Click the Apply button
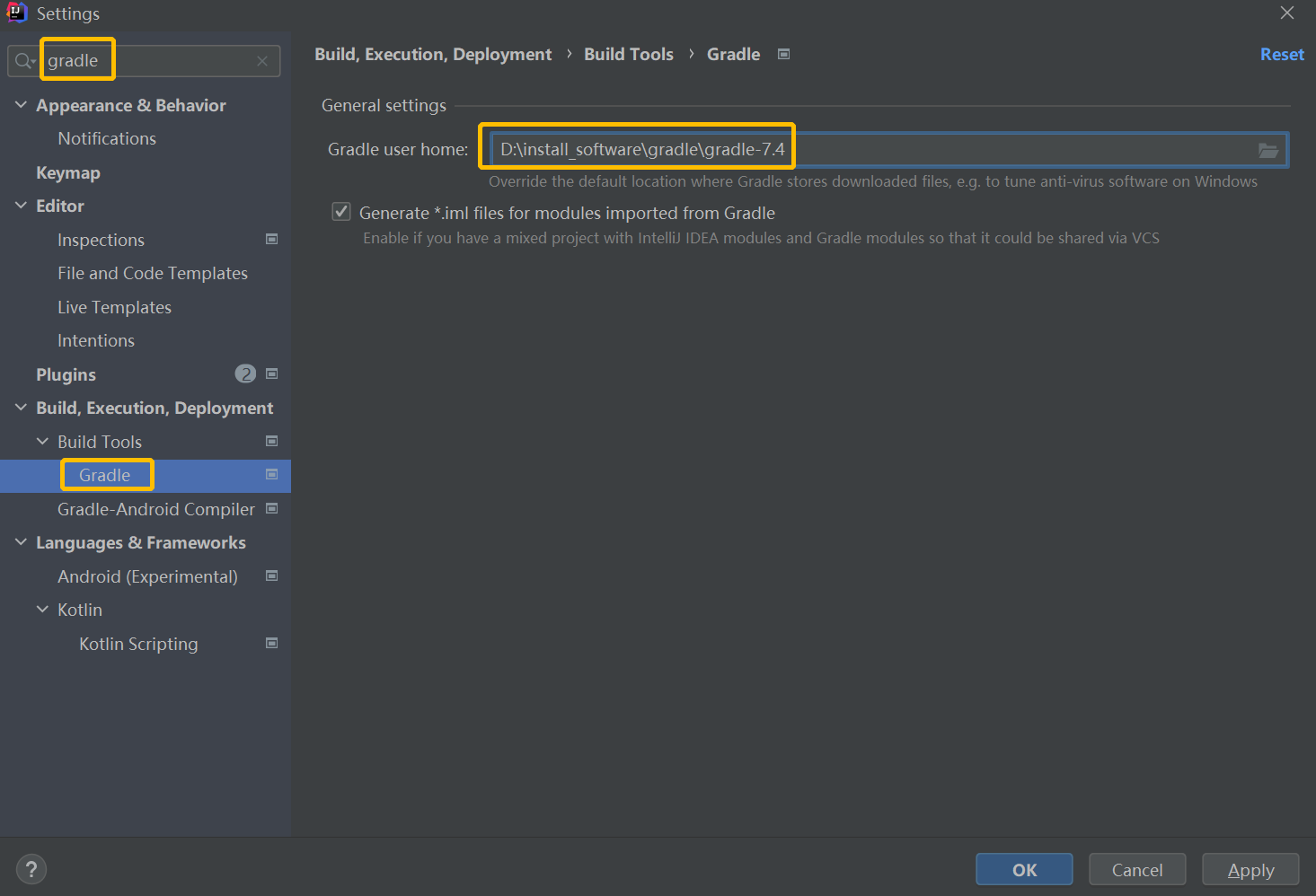The image size is (1316, 896). pos(1250,869)
